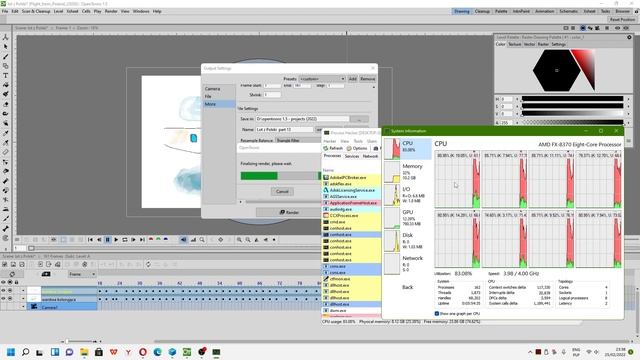Open the Frame dropdown in timeline
This screenshot has height=360, width=640.
click(x=82, y=274)
